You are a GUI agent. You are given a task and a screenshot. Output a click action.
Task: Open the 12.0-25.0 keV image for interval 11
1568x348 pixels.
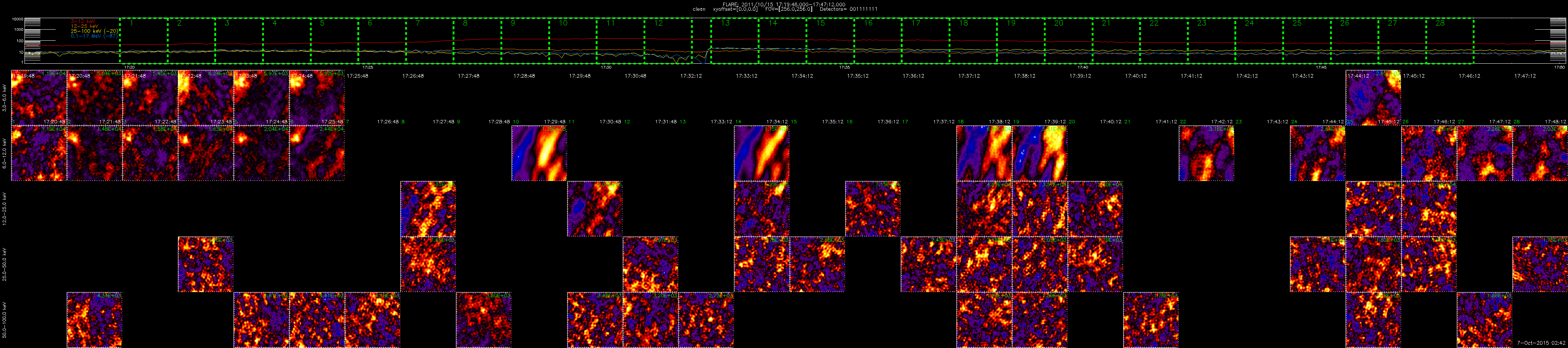tap(595, 209)
